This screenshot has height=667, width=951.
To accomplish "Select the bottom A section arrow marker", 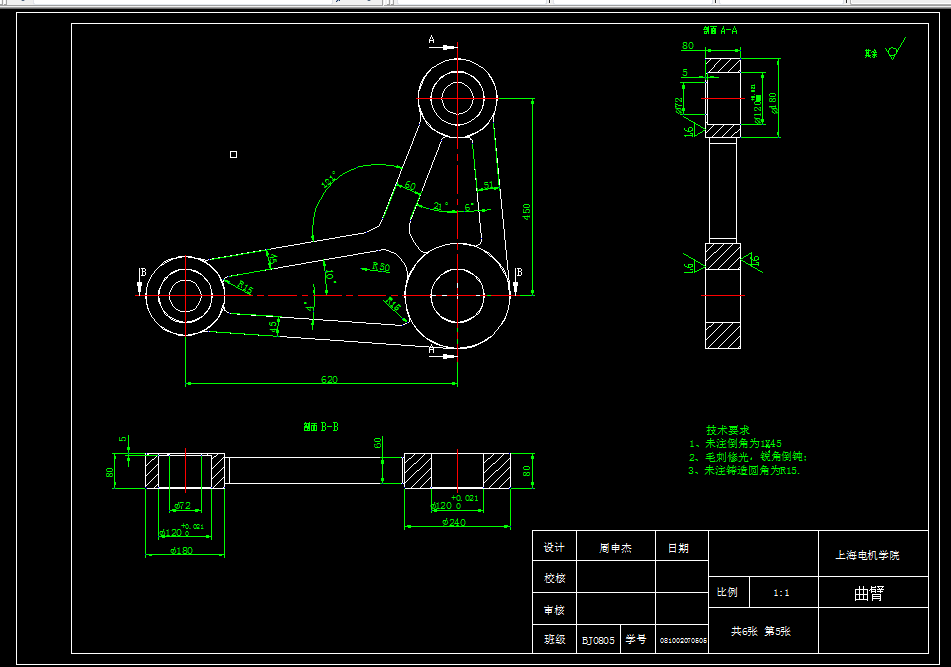I will [443, 353].
